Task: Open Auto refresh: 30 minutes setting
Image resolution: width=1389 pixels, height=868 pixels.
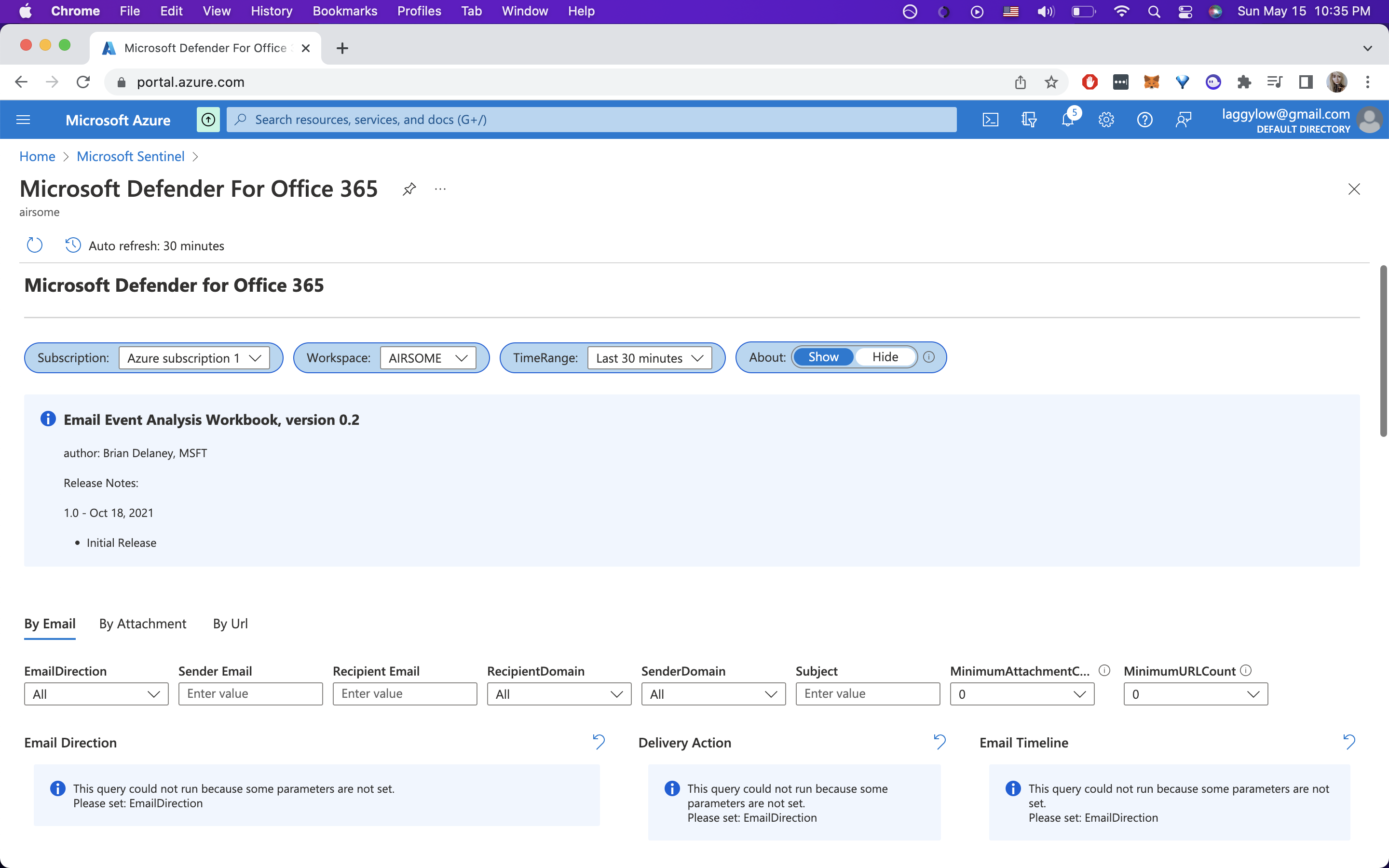Action: tap(145, 246)
